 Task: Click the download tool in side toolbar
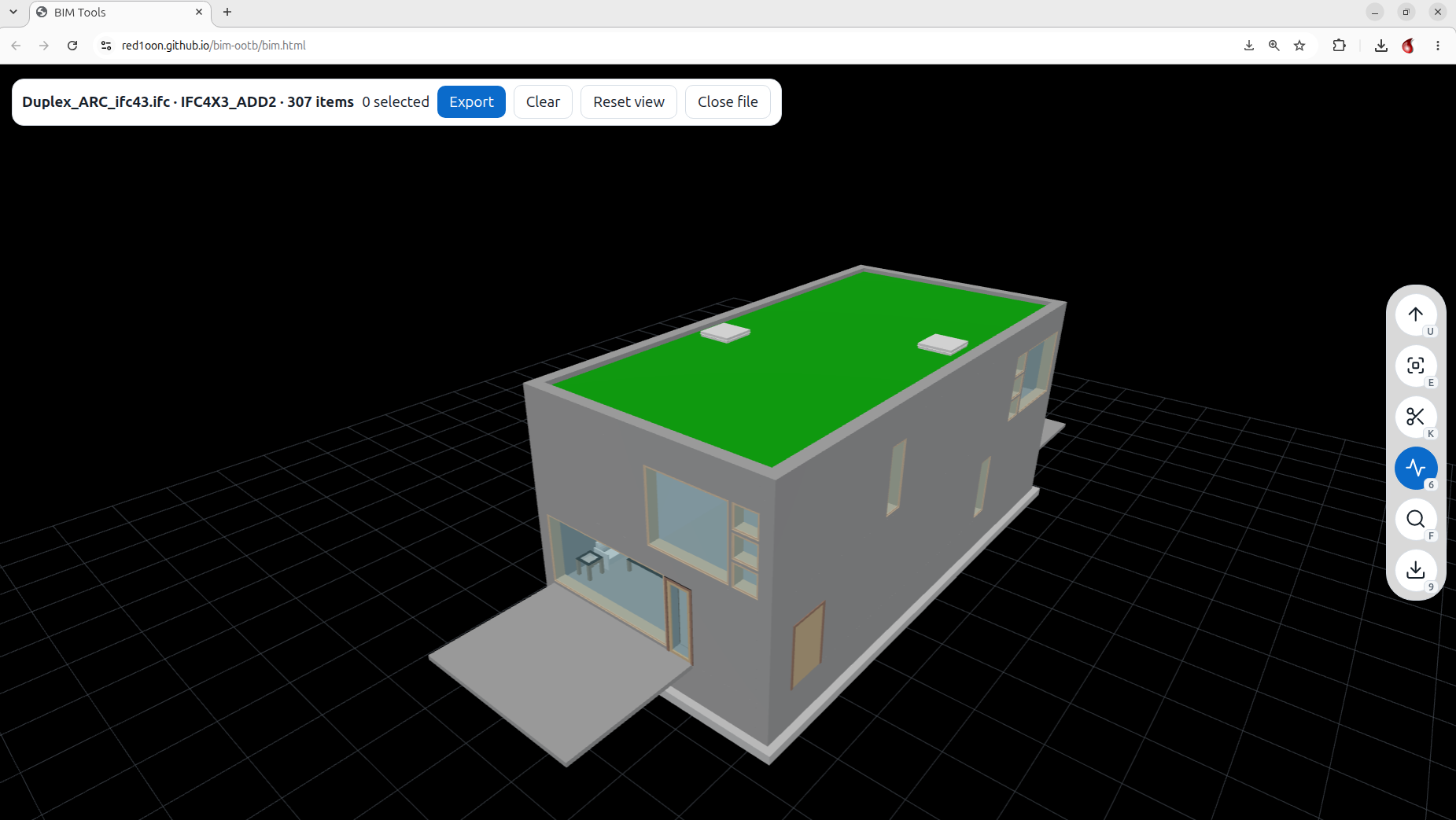[1415, 570]
